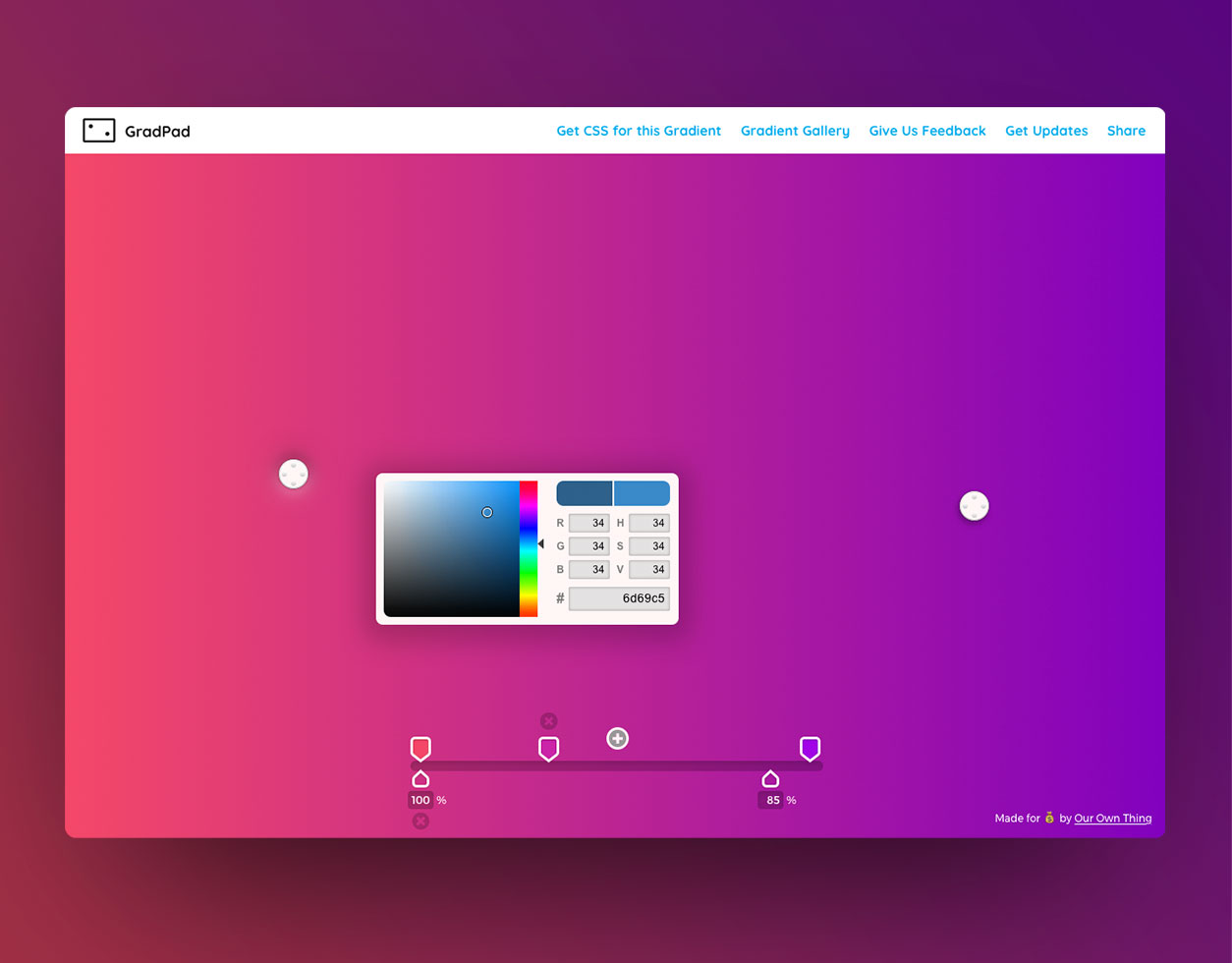Click the lemon icon beside 'Made for'
Viewport: 1232px width, 963px height.
tap(1050, 817)
